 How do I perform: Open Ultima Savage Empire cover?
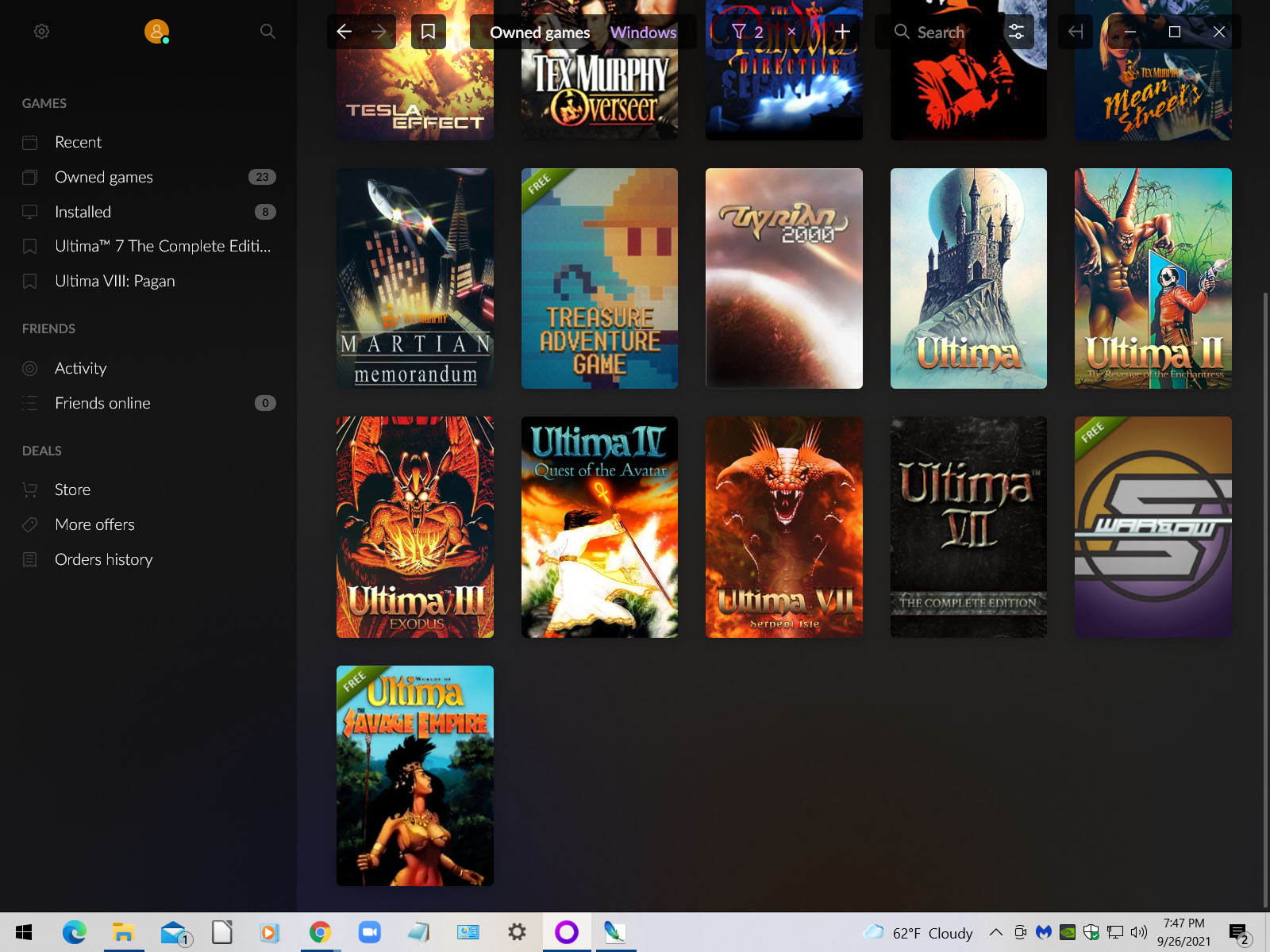[x=415, y=776]
